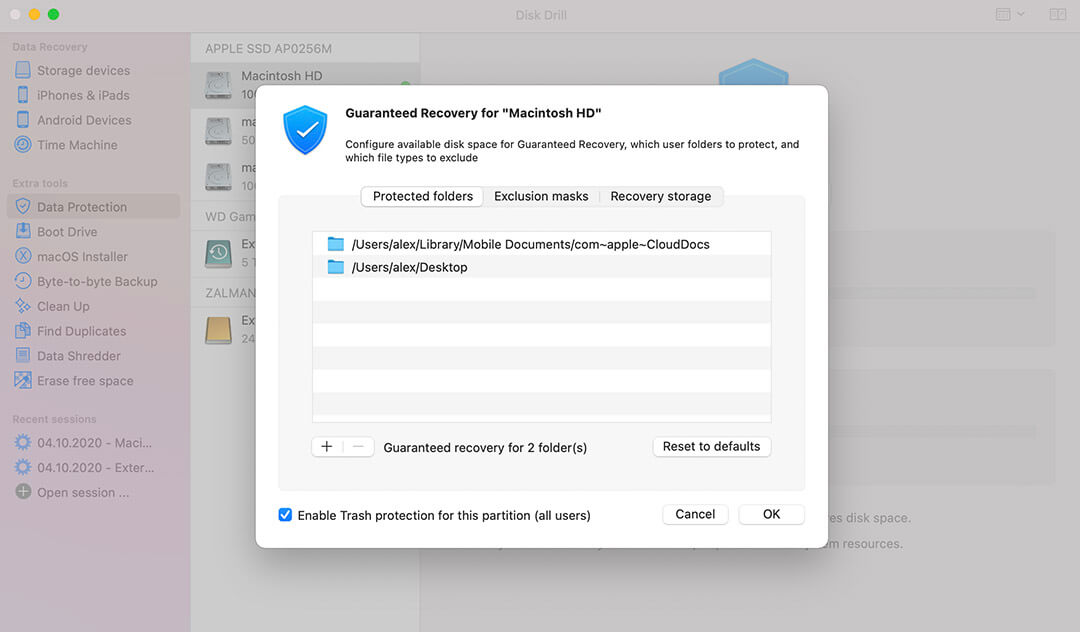Image resolution: width=1080 pixels, height=632 pixels.
Task: Add a protected folder with plus
Action: (326, 446)
